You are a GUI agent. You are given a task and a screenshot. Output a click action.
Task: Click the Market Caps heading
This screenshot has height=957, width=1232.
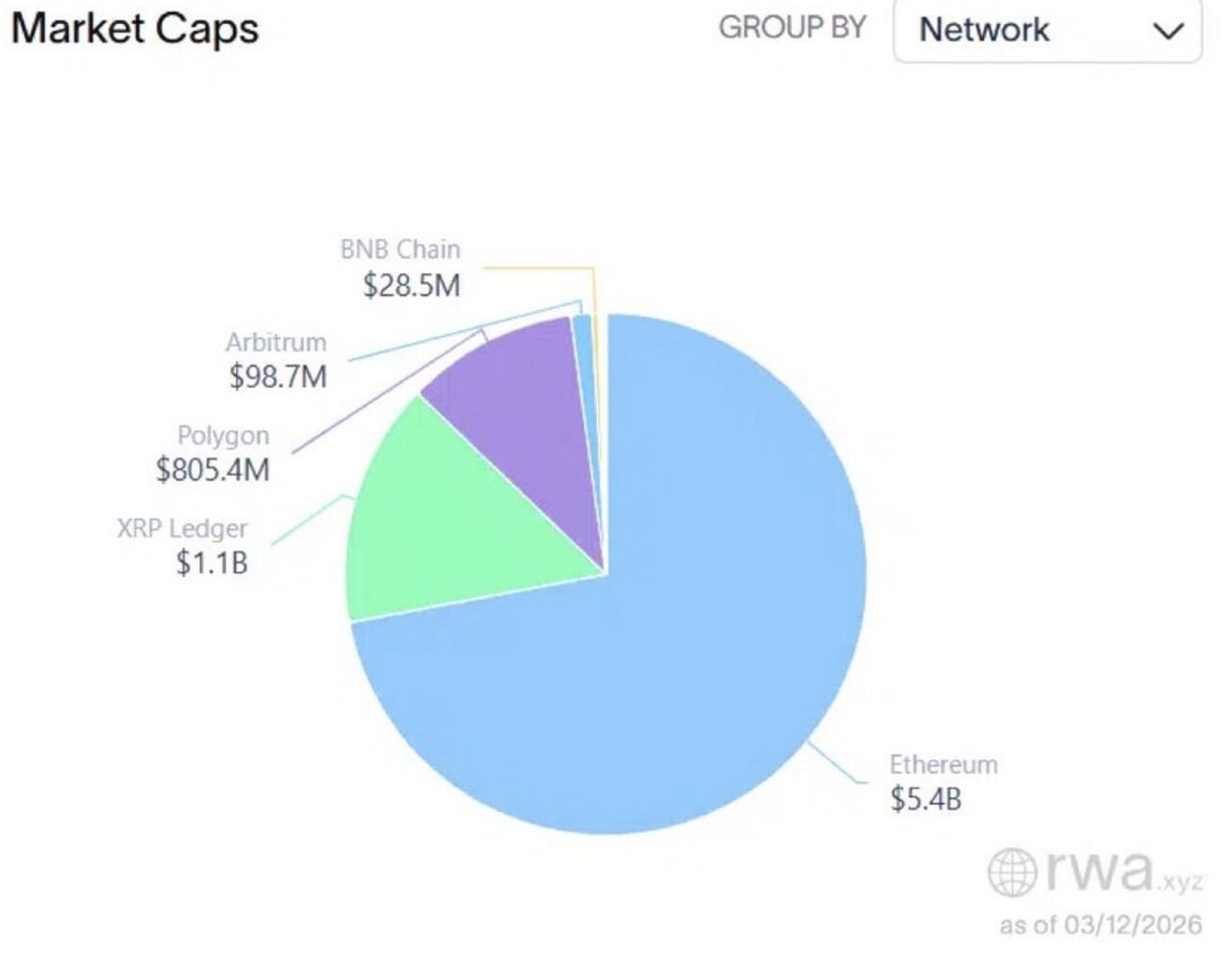click(x=135, y=28)
